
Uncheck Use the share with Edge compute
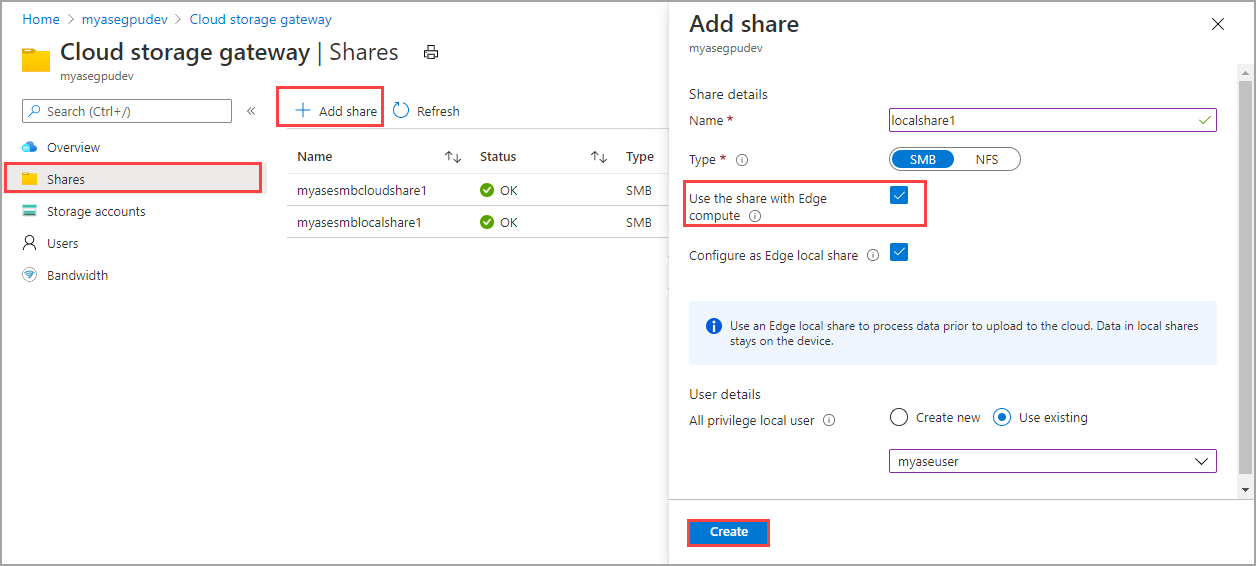(x=899, y=196)
